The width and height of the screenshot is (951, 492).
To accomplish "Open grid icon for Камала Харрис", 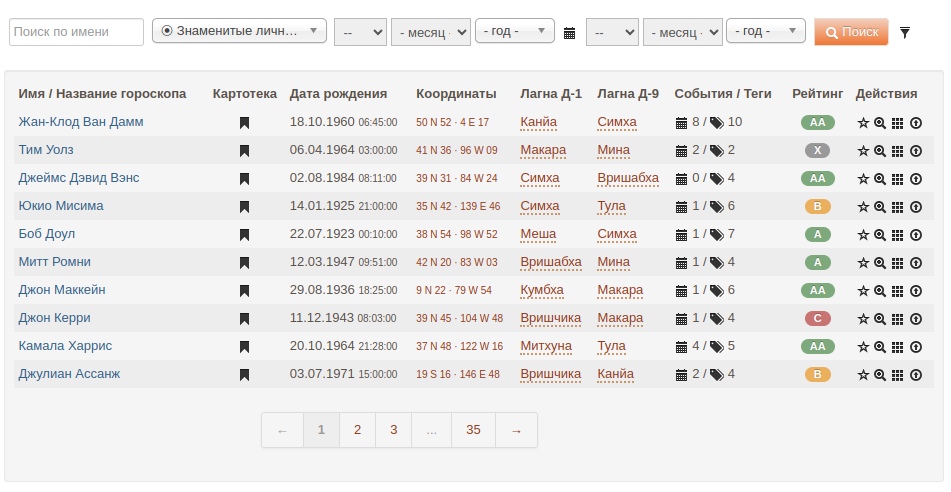I will pos(898,346).
